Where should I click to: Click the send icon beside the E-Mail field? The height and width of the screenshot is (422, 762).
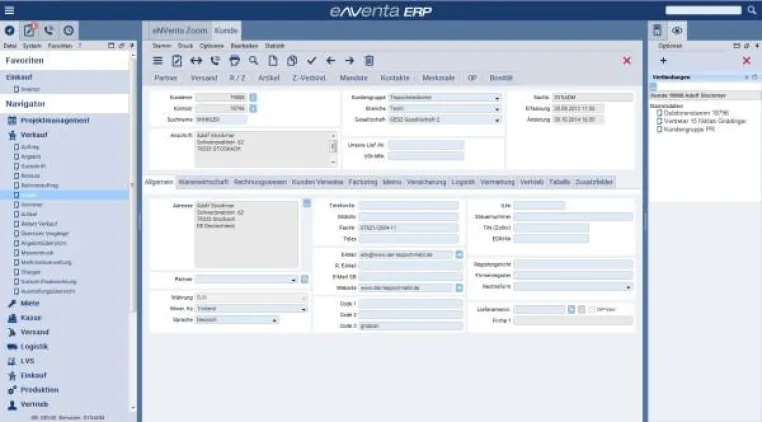(459, 254)
